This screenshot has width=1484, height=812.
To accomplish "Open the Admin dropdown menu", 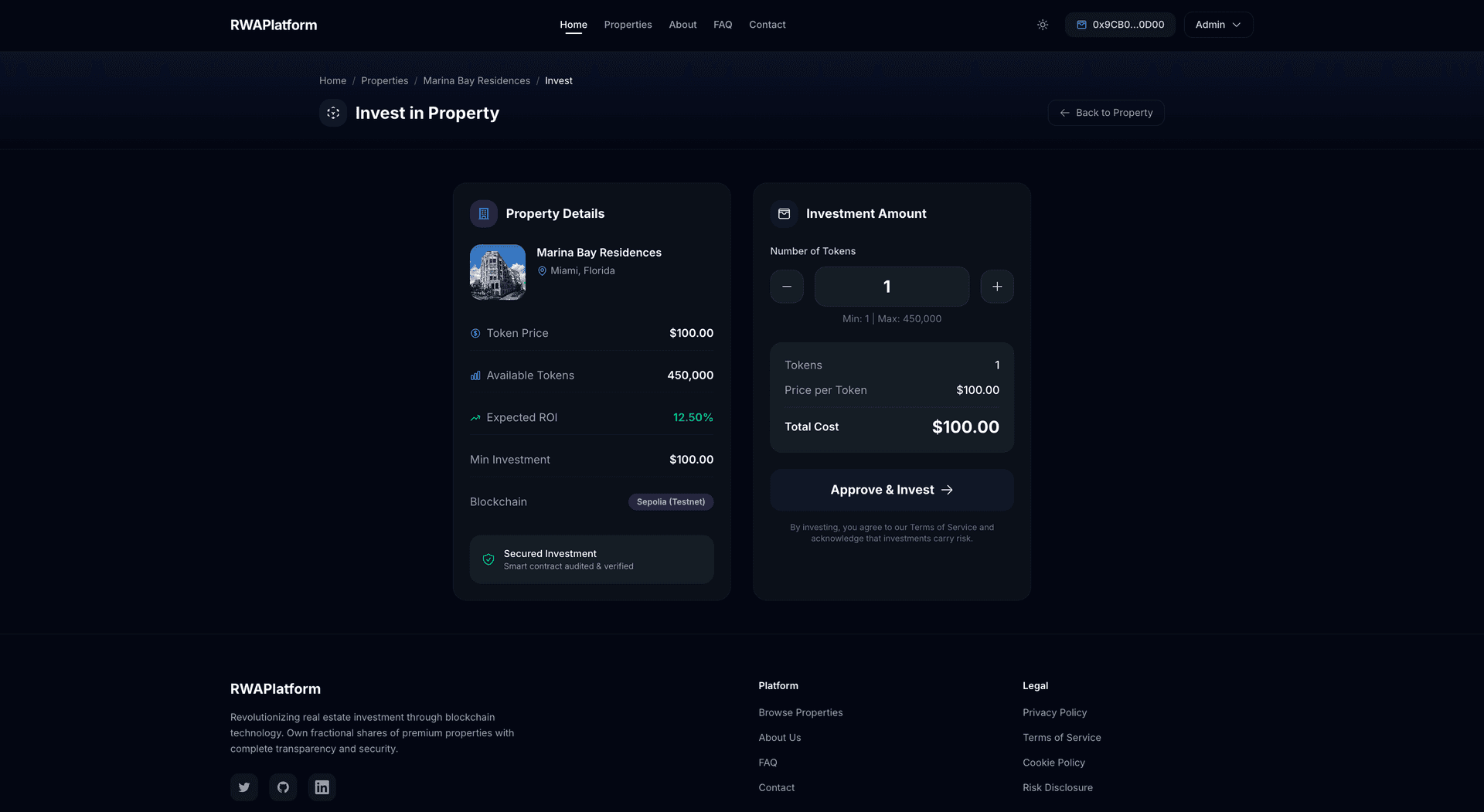I will click(x=1218, y=25).
